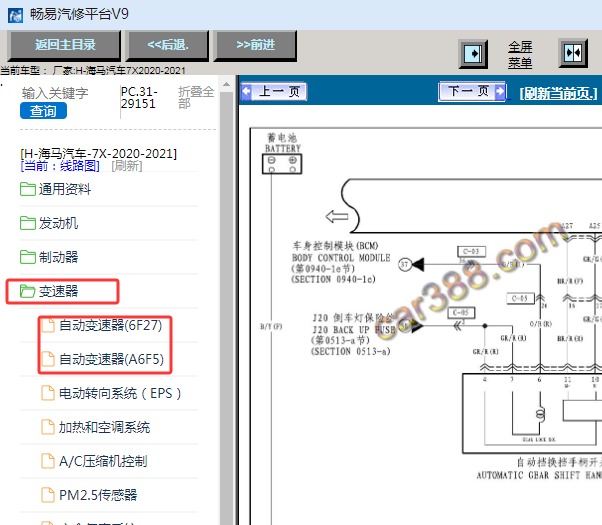Image resolution: width=602 pixels, height=525 pixels.
Task: Click the sidebar vertical scrollbar track
Action: pos(227,307)
